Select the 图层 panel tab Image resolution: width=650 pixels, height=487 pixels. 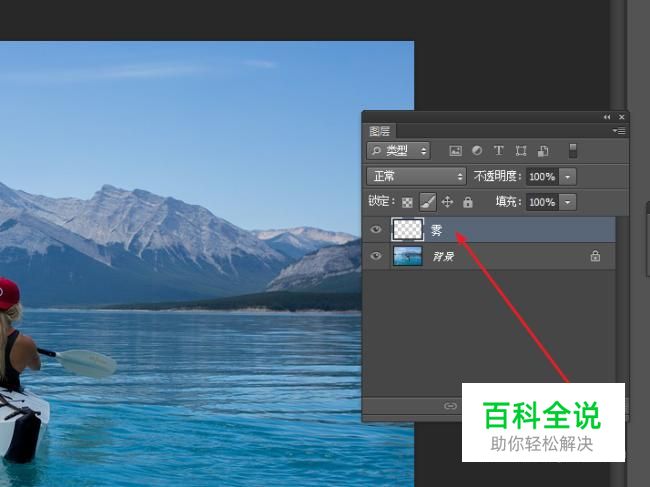pos(379,131)
